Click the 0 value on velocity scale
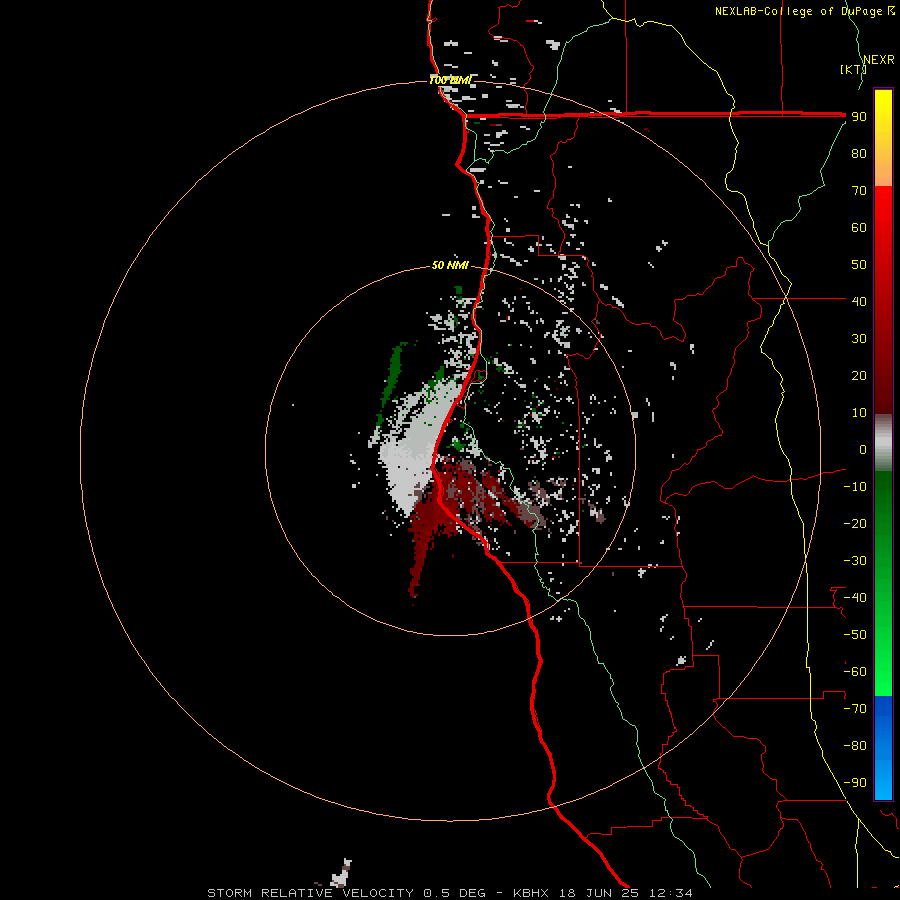 tap(862, 449)
